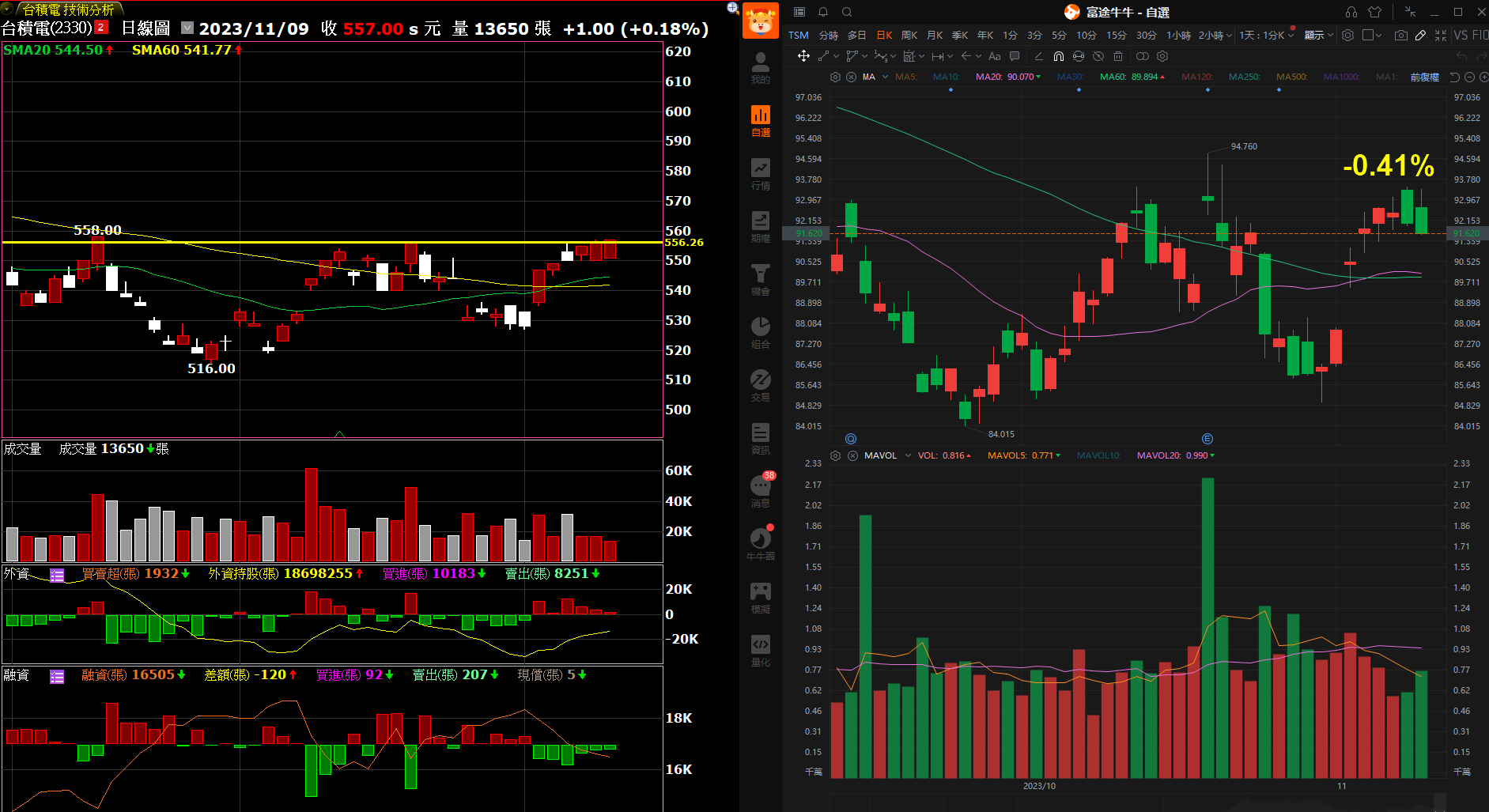Image resolution: width=1489 pixels, height=812 pixels.
Task: Open 量化 in Futu sidebar
Action: click(760, 651)
